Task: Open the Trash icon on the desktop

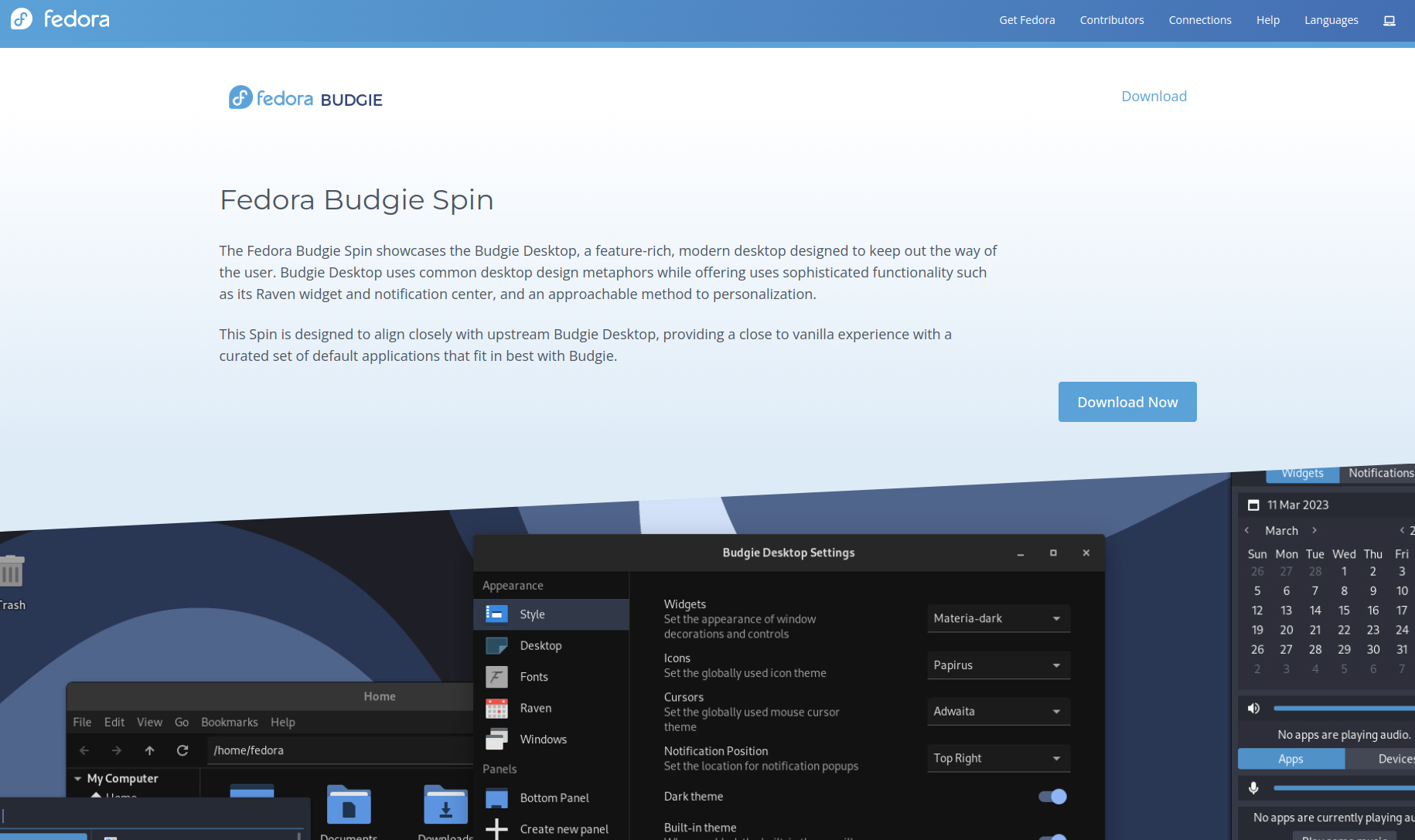Action: click(12, 572)
